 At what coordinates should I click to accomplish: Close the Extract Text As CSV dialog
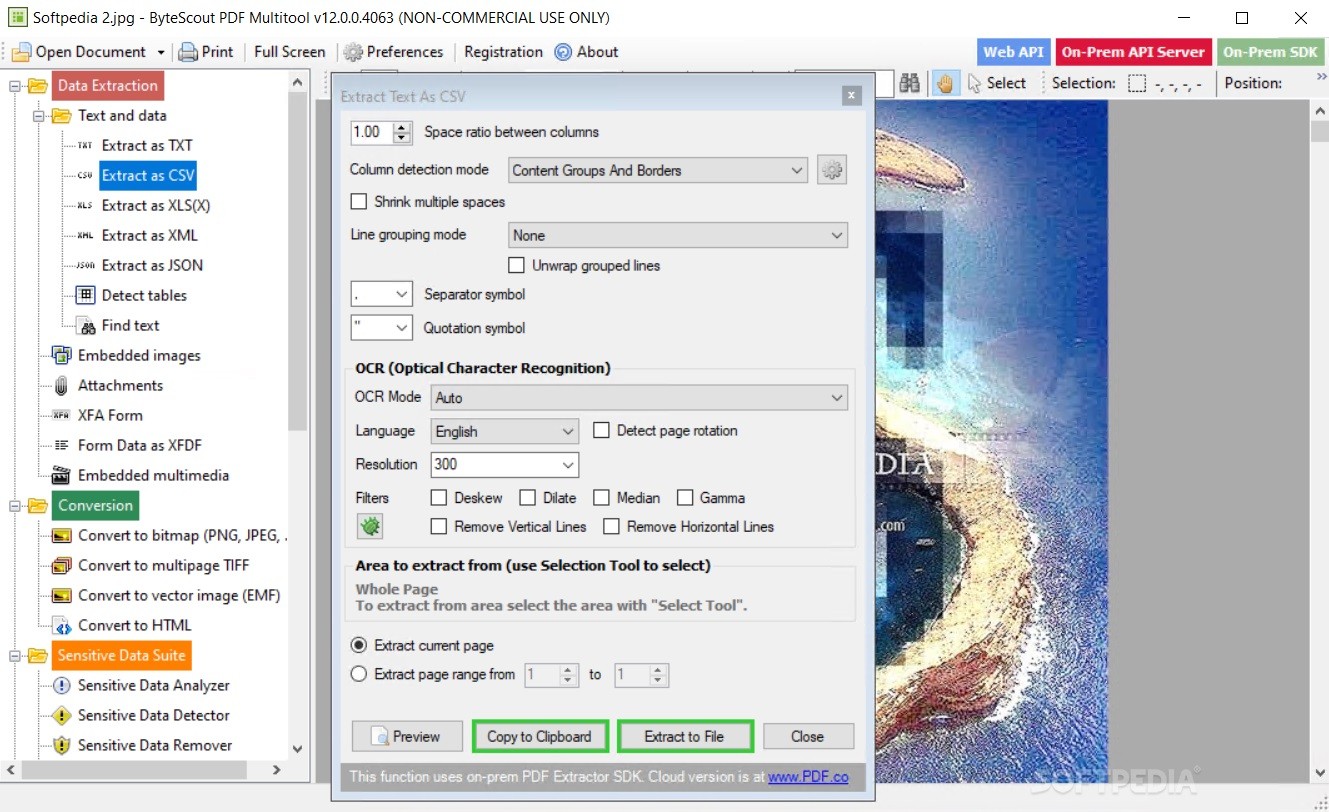point(851,96)
